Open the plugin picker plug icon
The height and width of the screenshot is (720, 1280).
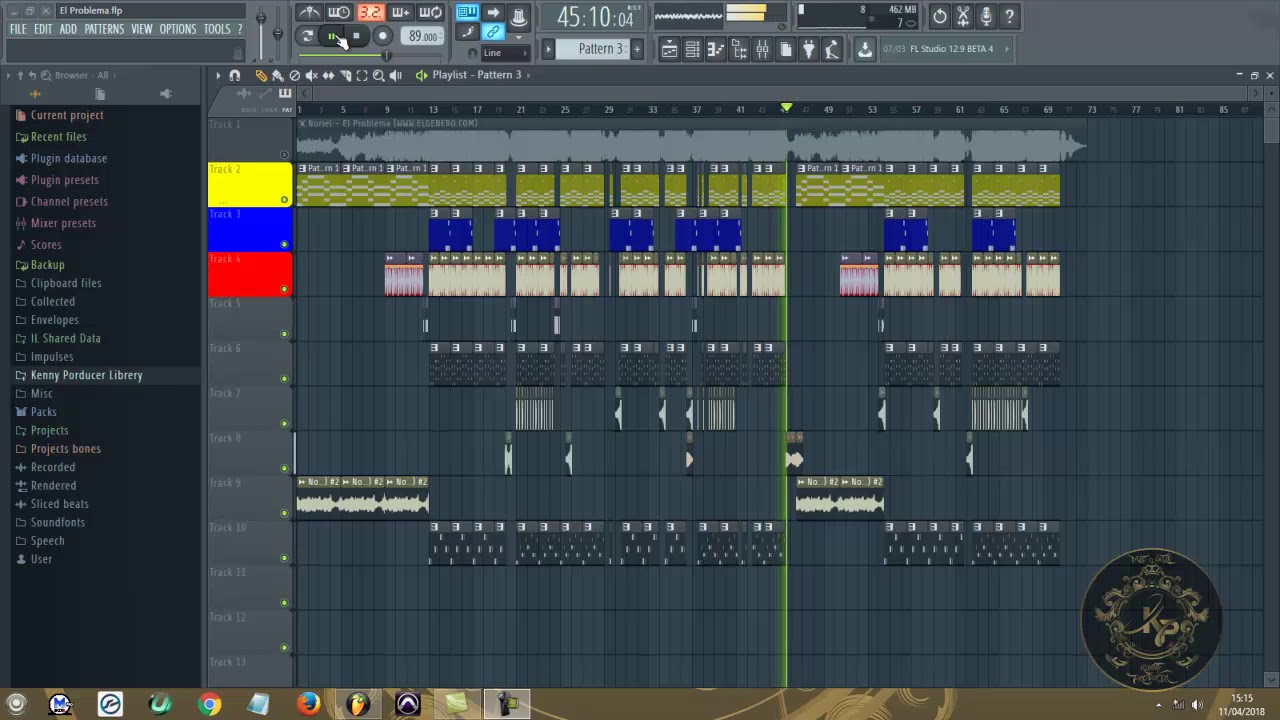809,49
